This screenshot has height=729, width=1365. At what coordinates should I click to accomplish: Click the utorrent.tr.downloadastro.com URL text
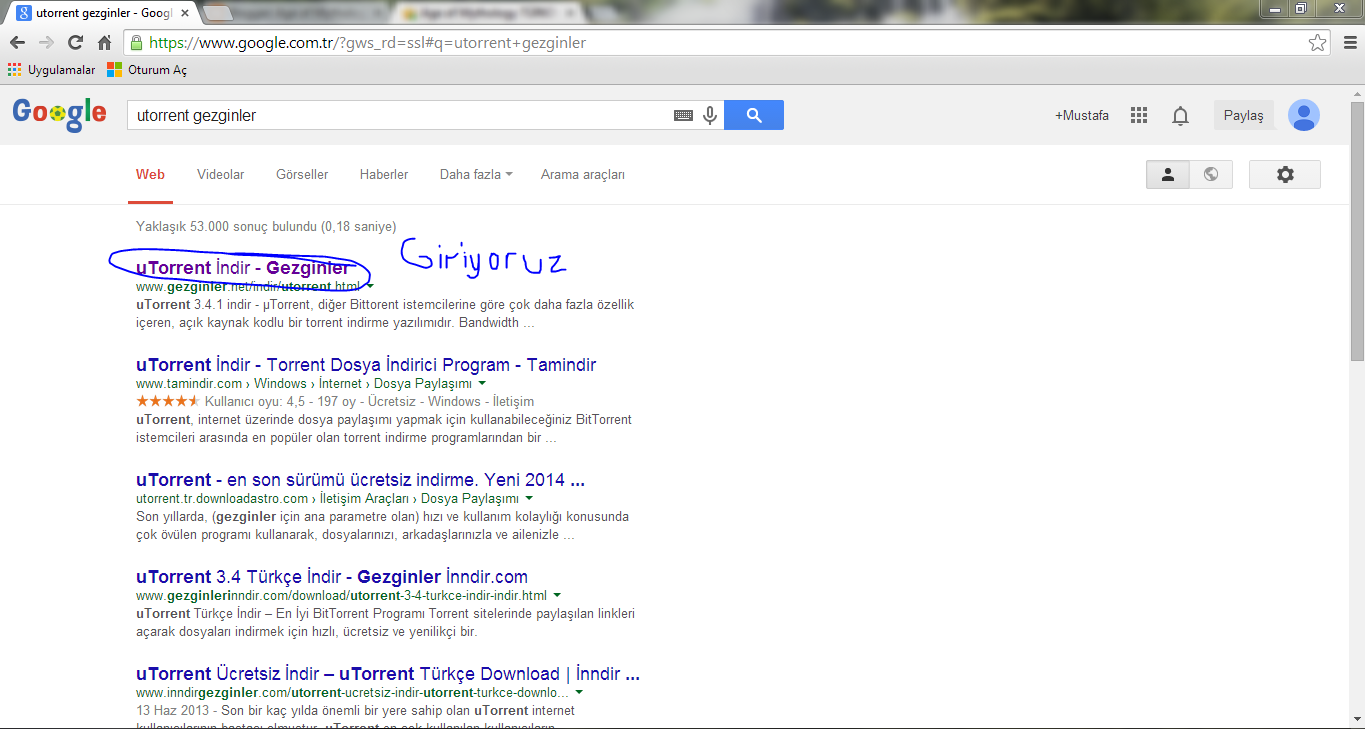point(222,498)
